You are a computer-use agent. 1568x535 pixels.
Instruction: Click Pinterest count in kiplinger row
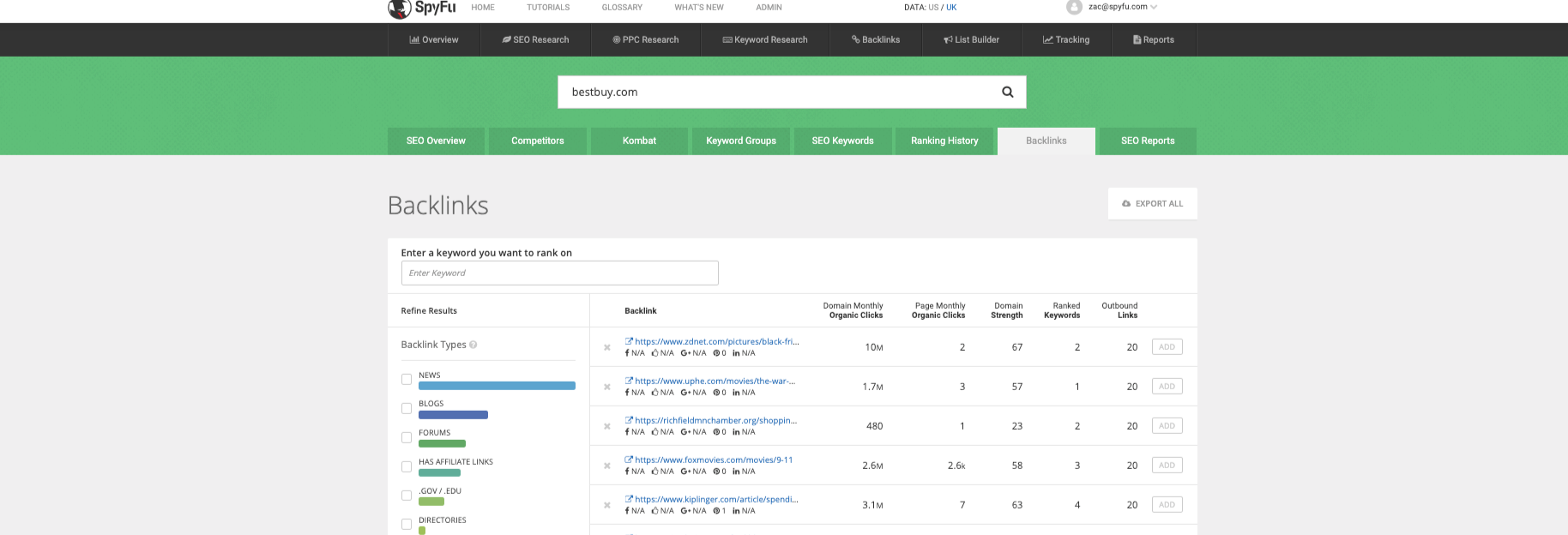[720, 511]
